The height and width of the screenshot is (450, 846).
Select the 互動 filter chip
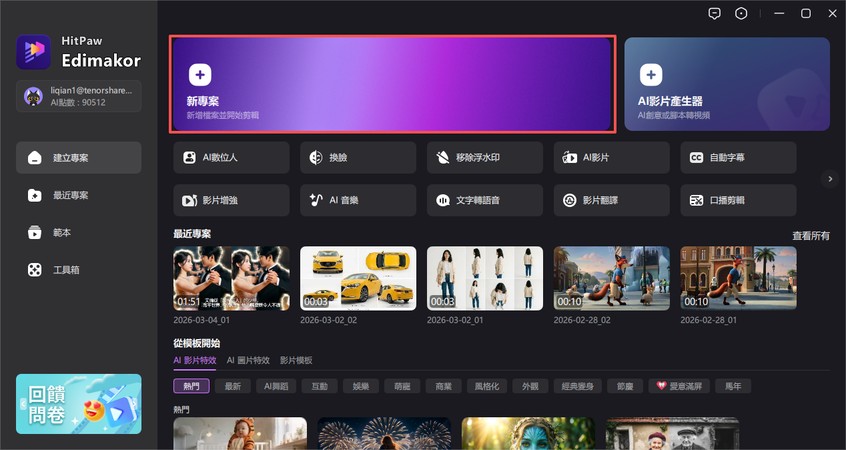(320, 386)
